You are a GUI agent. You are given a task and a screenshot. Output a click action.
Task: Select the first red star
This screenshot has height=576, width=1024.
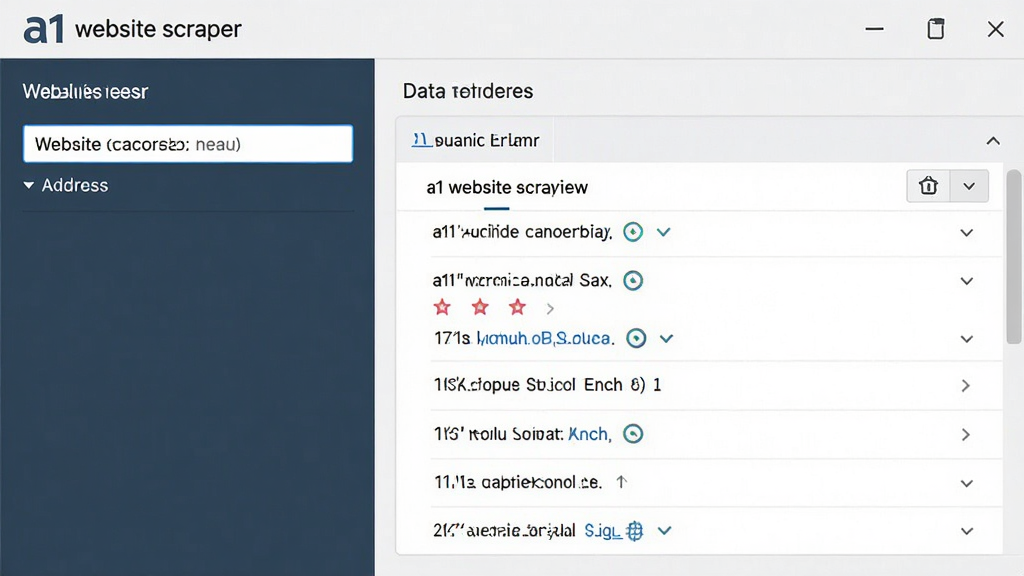coord(442,307)
